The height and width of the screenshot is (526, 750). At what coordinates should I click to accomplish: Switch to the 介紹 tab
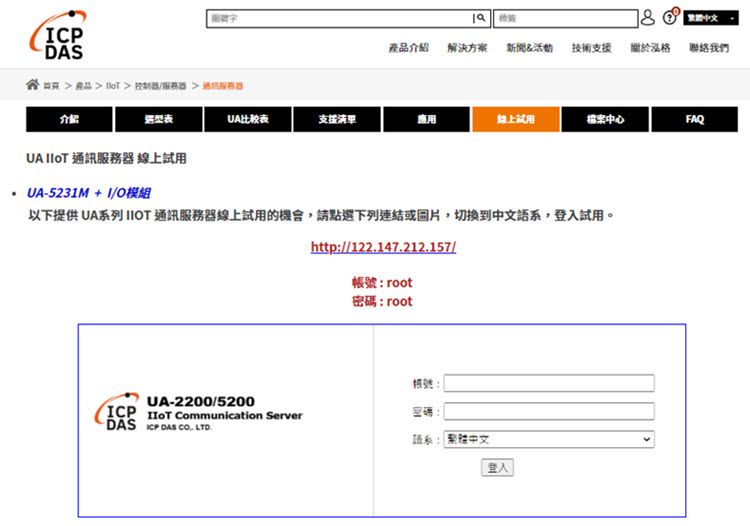click(69, 119)
